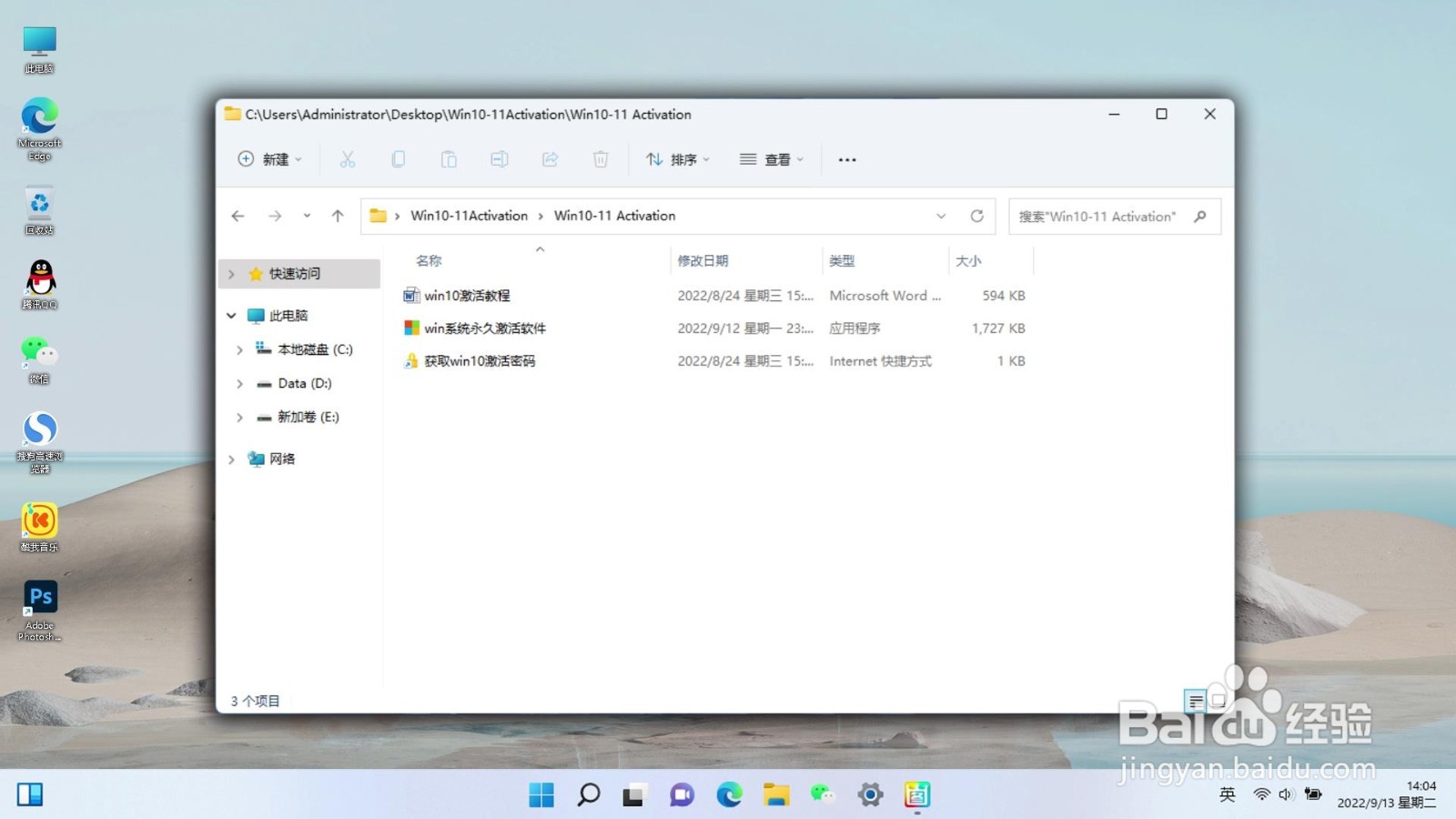Select 快速访问 in navigation pane
Viewport: 1456px width, 819px height.
pyautogui.click(x=300, y=274)
